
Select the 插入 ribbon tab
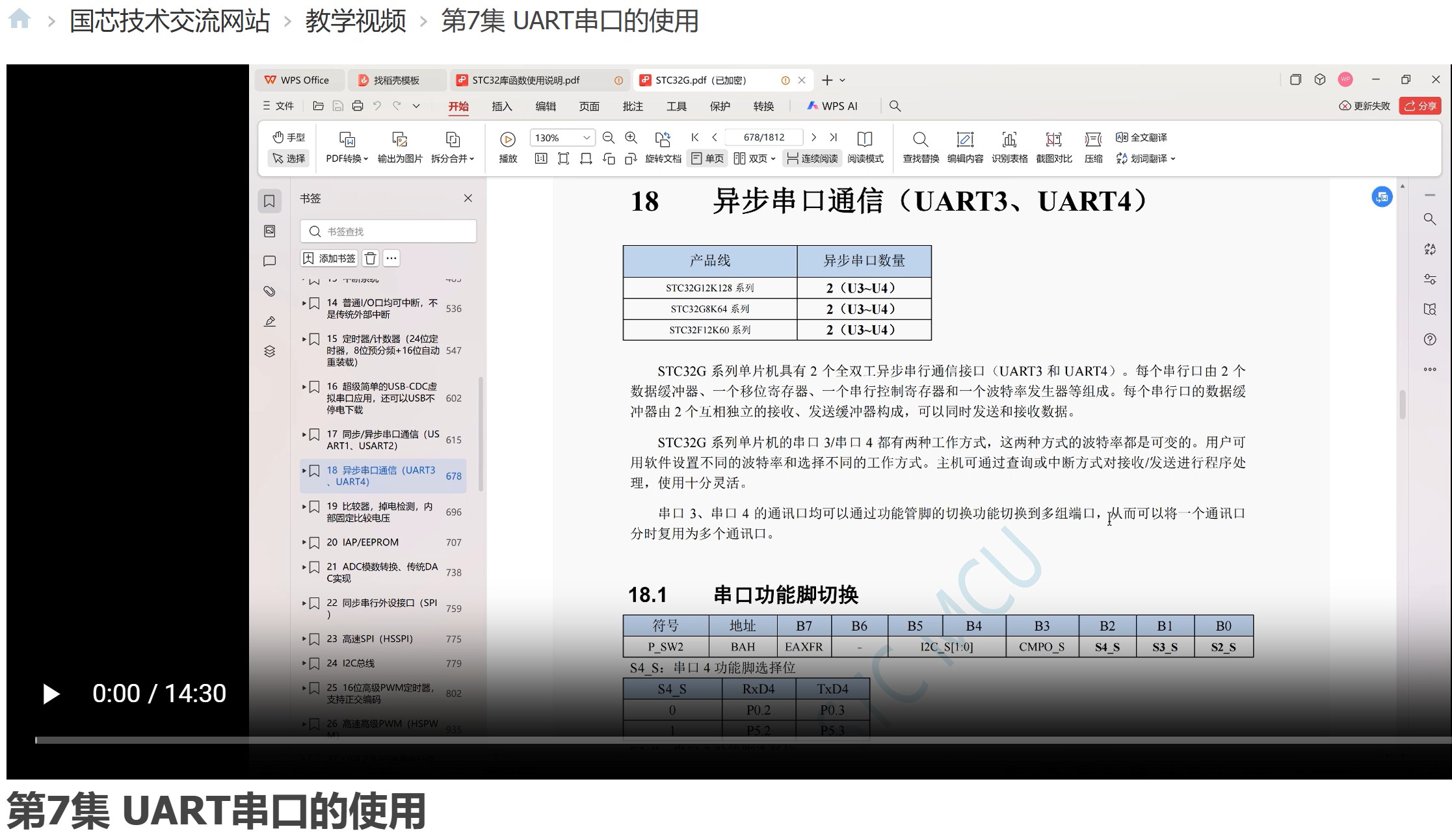(502, 106)
